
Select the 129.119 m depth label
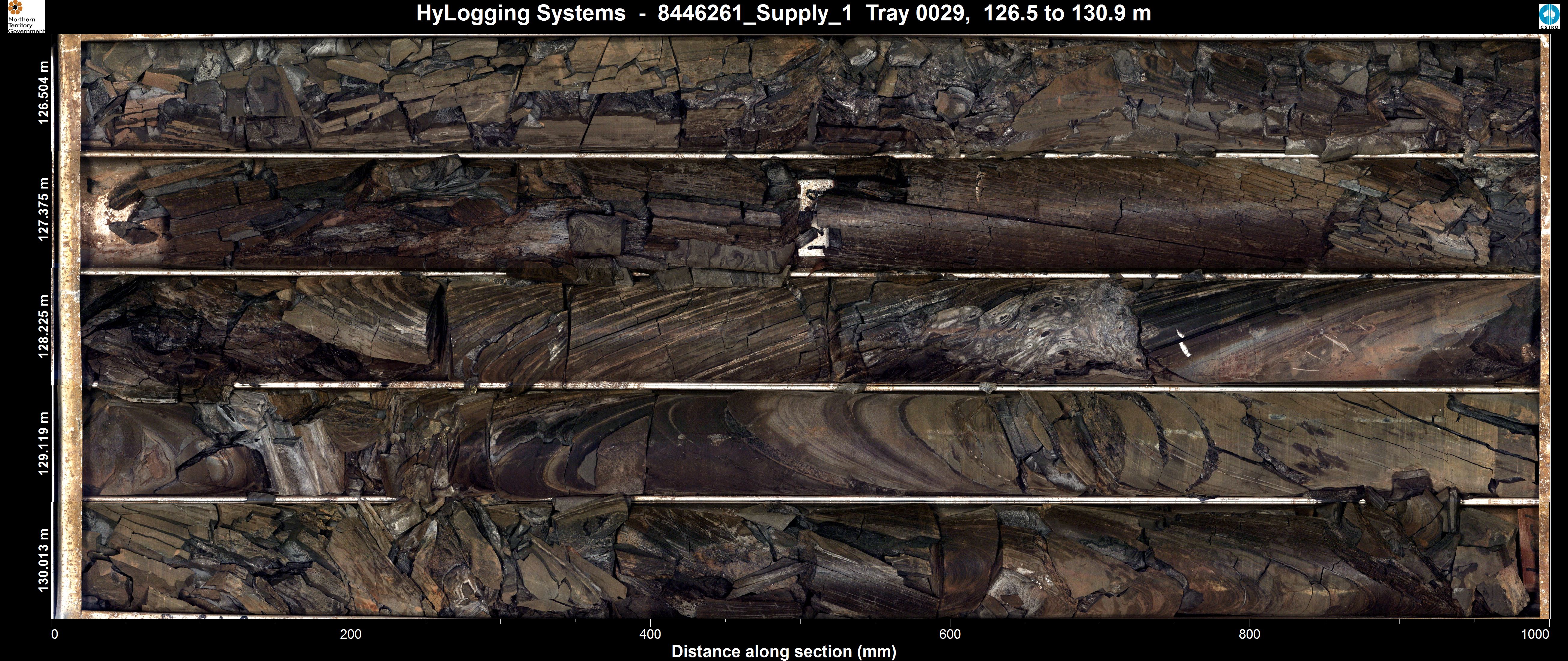click(x=43, y=443)
